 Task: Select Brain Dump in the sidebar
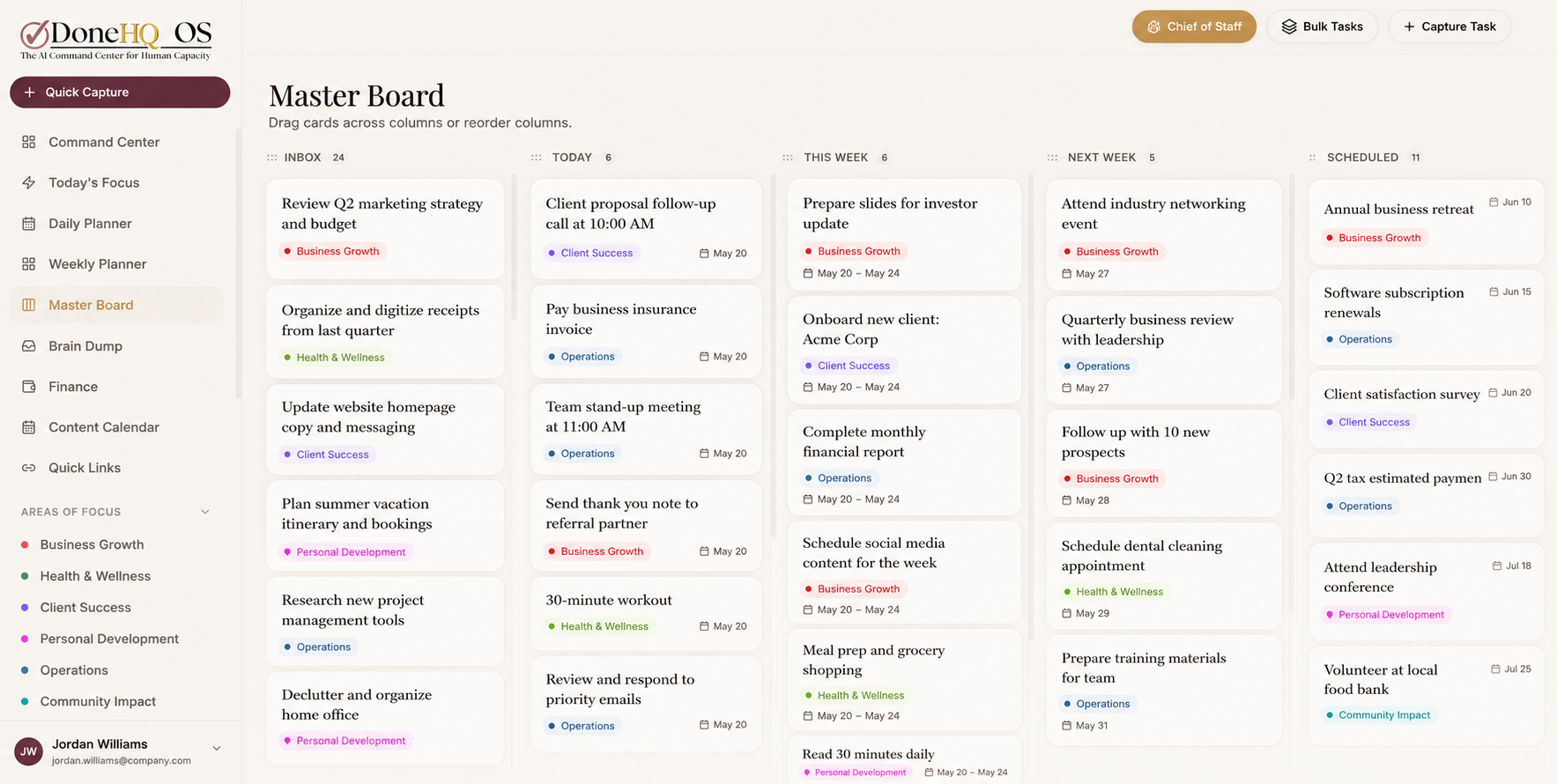116,346
